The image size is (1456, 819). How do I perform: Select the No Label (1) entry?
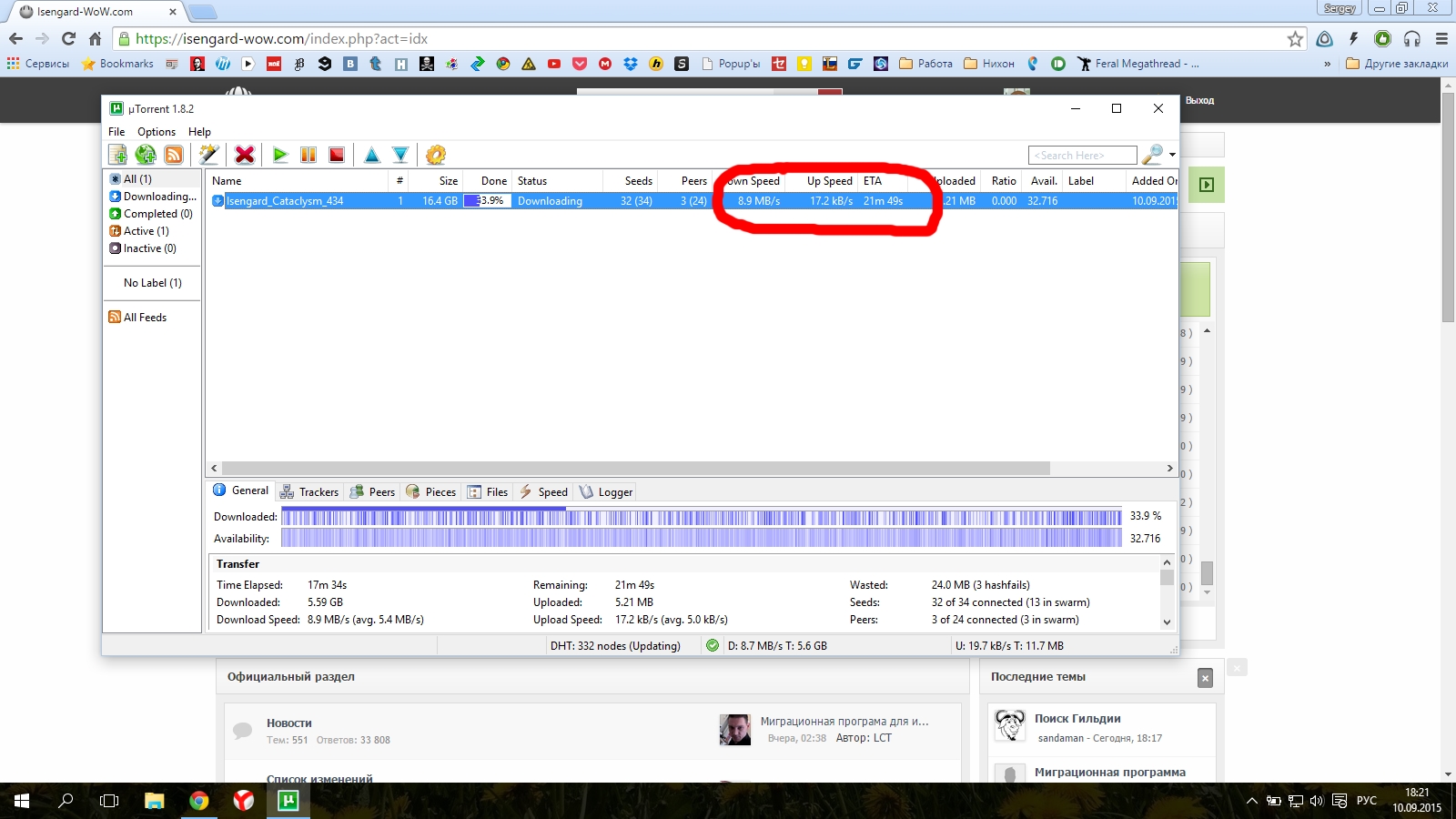click(x=153, y=283)
